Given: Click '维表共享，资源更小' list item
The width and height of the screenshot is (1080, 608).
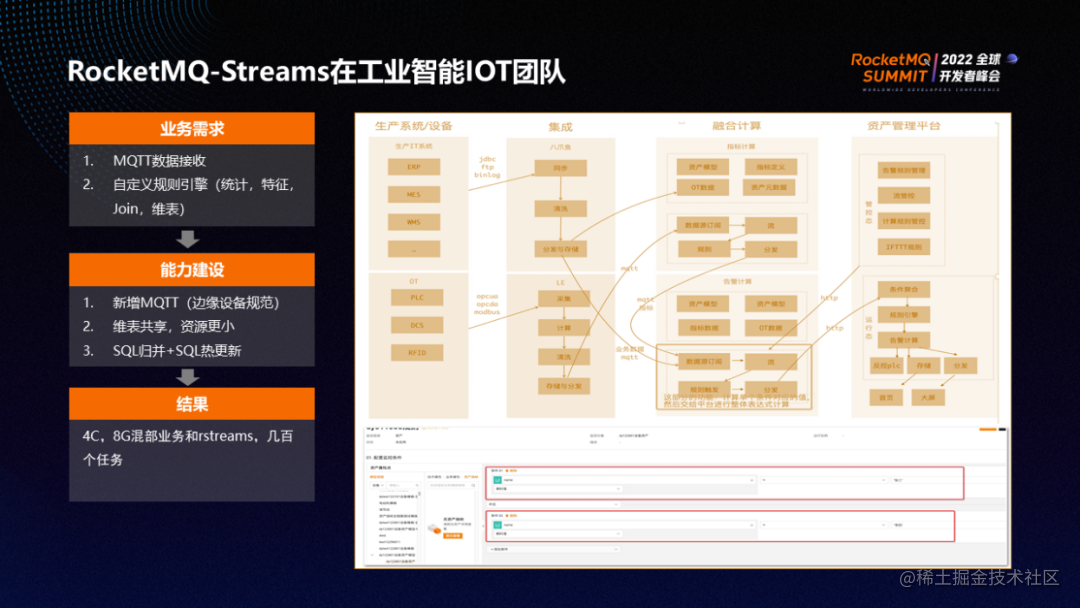Looking at the screenshot, I should (174, 327).
